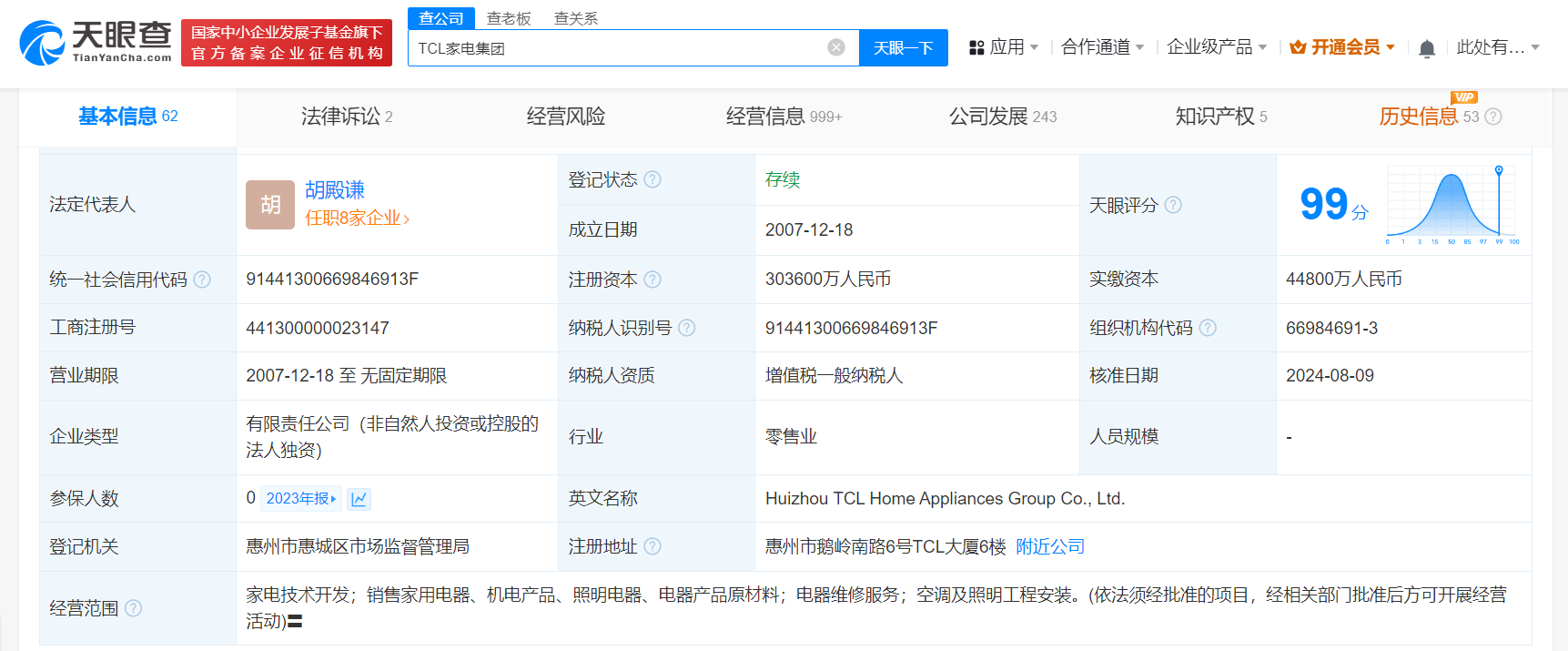The image size is (1568, 651).
Task: Expand the 合作通道 dropdown
Action: pyautogui.click(x=1102, y=47)
